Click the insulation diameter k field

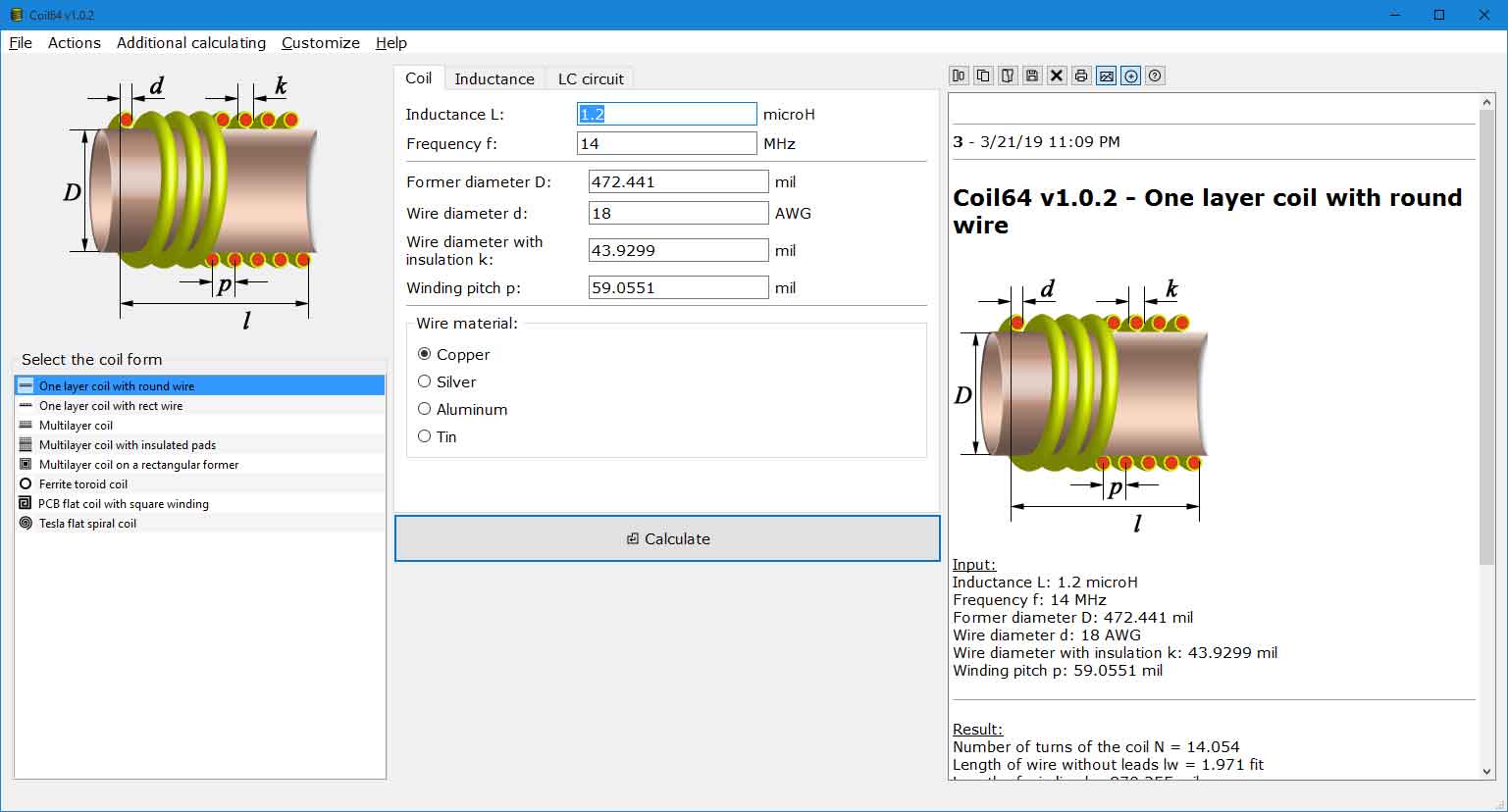[x=679, y=250]
